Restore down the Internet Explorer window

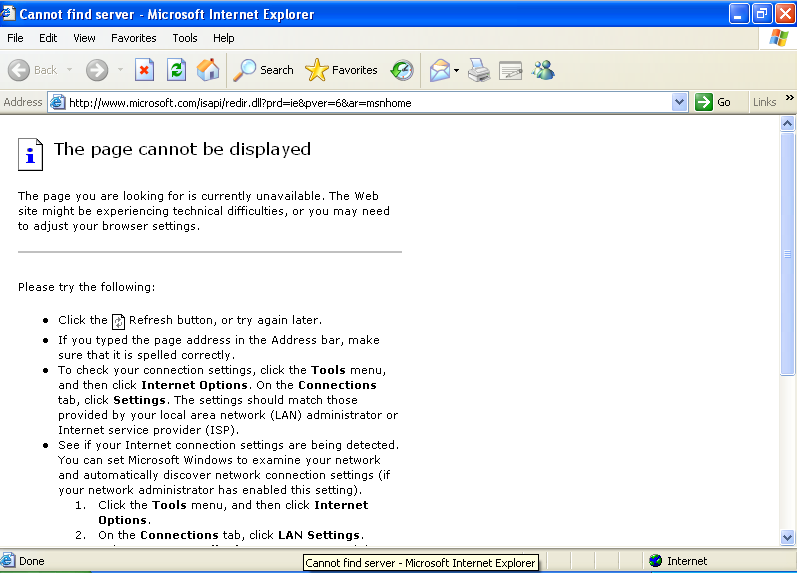tap(761, 14)
